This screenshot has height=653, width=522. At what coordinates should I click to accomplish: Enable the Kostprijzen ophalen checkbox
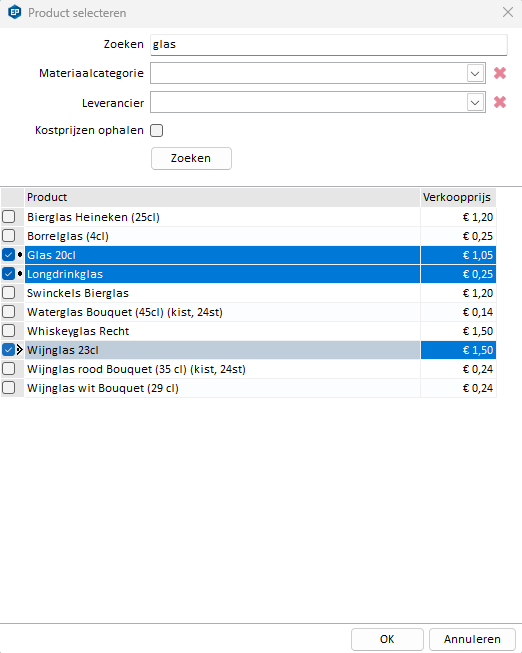[157, 130]
